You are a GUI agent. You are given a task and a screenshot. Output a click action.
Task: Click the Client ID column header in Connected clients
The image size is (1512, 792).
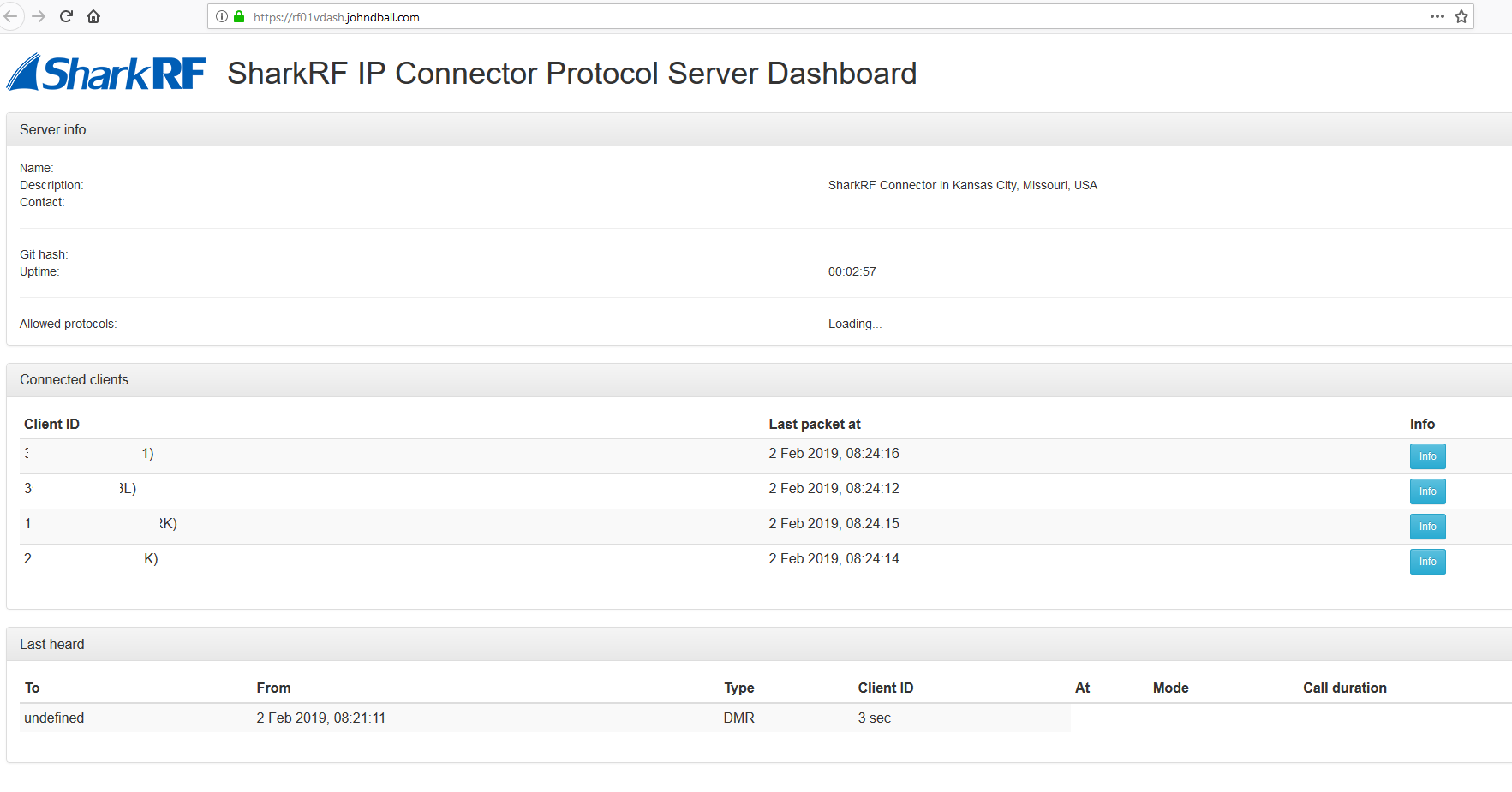coord(51,424)
